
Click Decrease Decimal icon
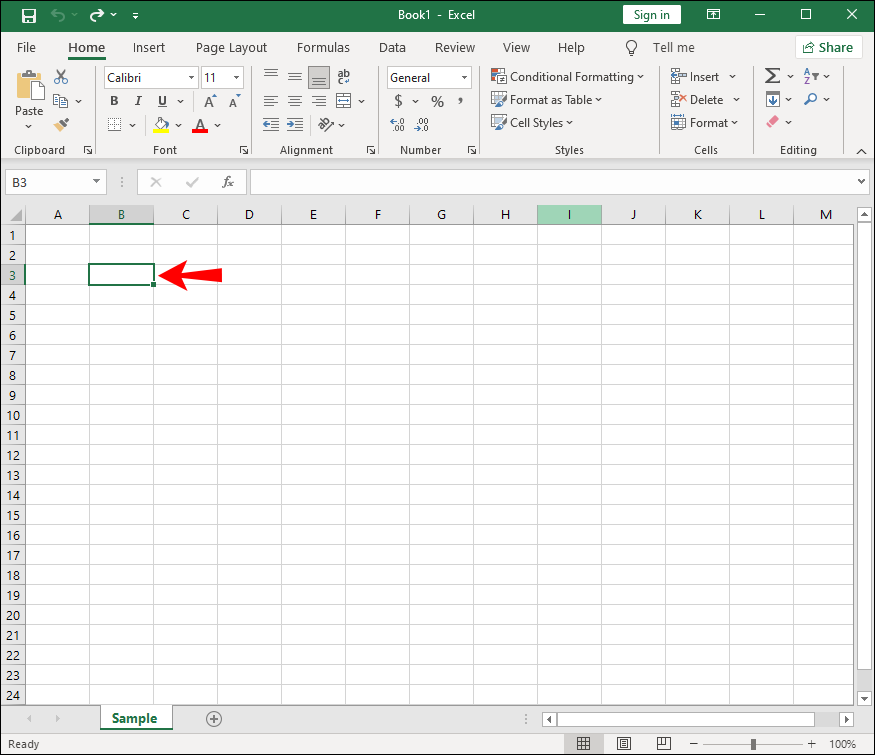[x=421, y=124]
